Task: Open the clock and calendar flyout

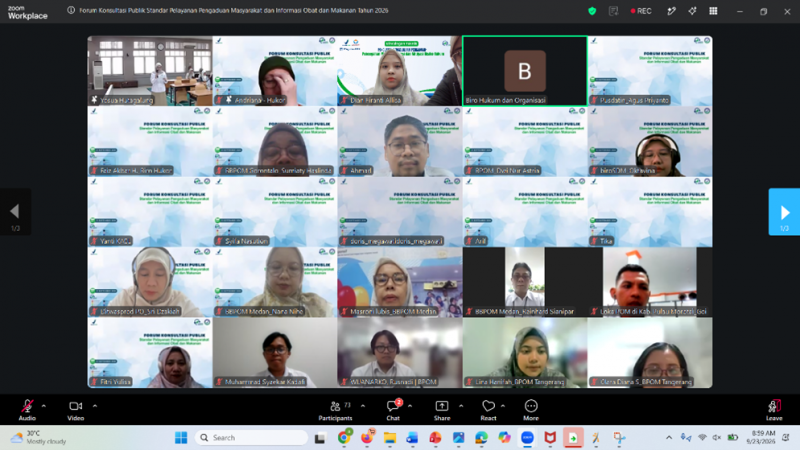Action: pos(761,437)
